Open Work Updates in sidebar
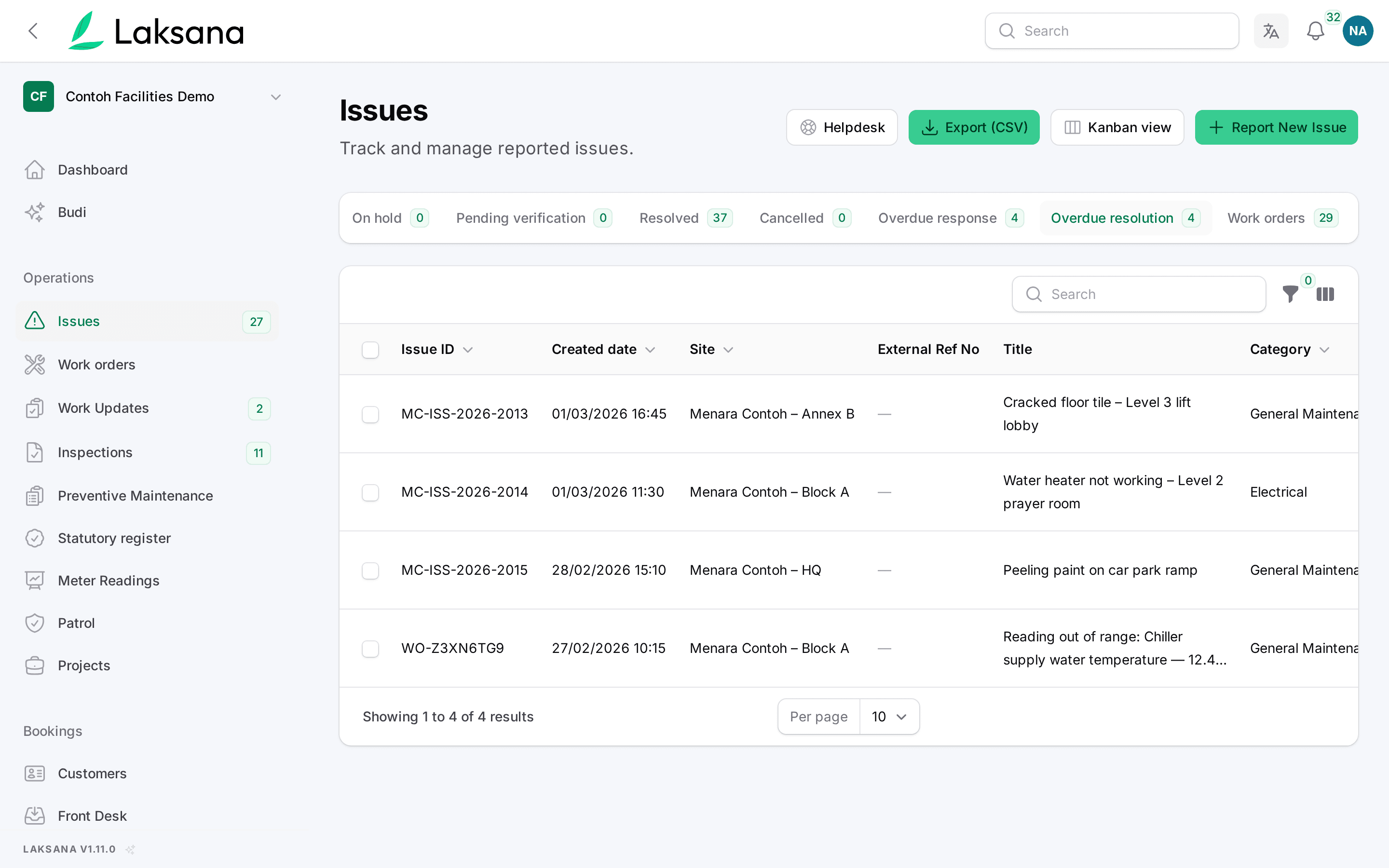Image resolution: width=1389 pixels, height=868 pixels. point(147,408)
